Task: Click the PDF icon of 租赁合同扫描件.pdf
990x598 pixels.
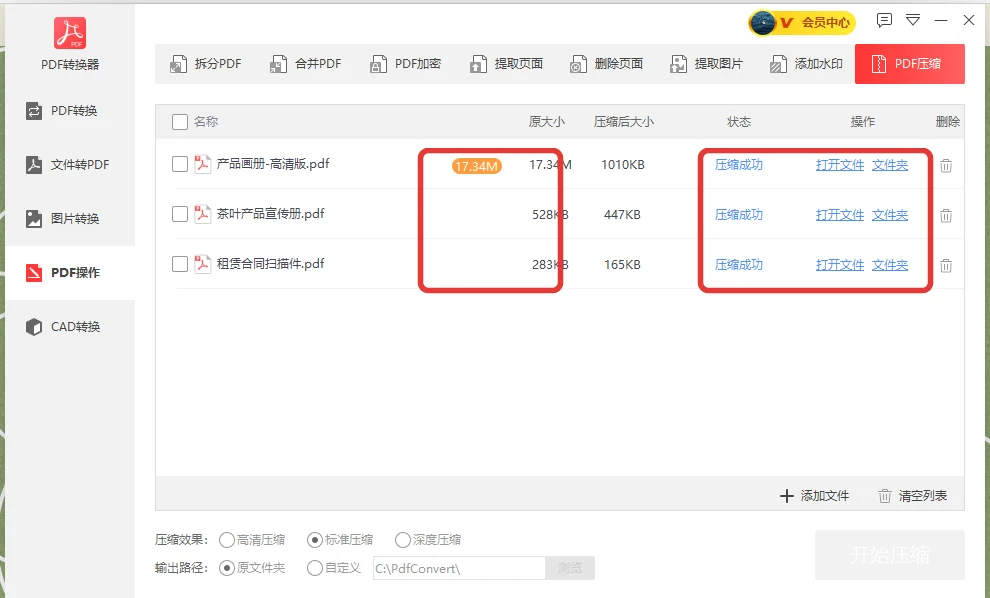Action: tap(202, 264)
